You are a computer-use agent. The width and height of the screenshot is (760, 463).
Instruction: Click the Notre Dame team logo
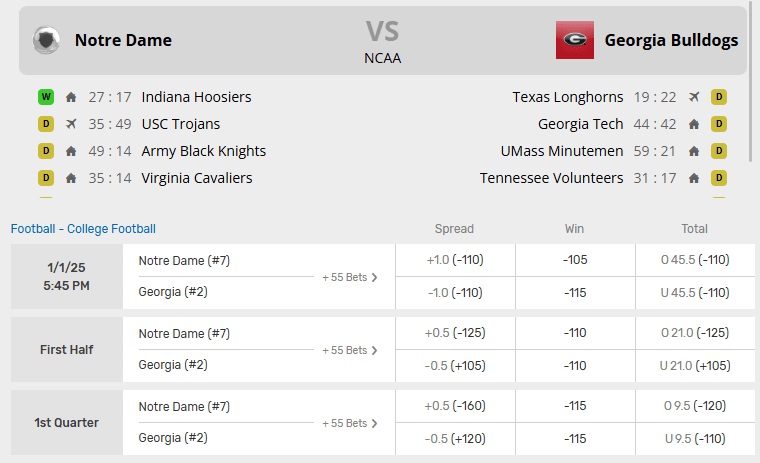pos(46,40)
